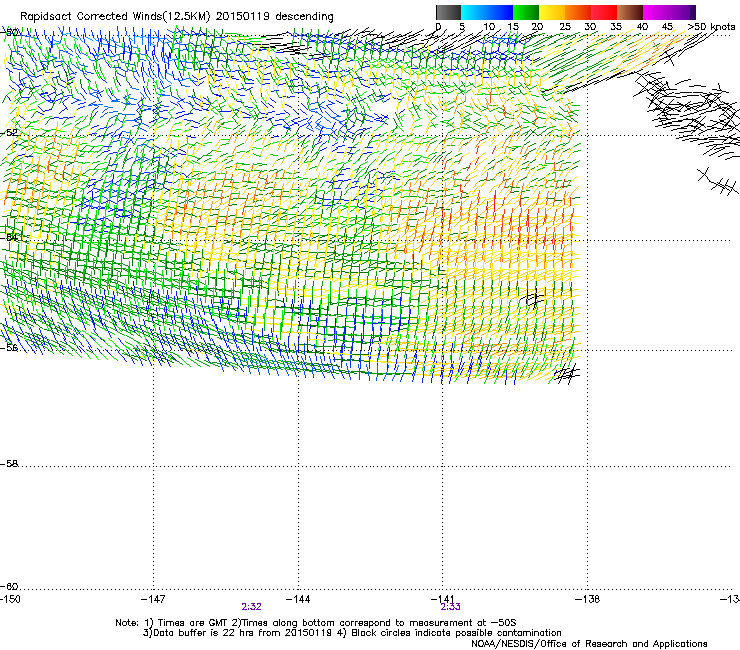Click the note 'Times are GMT'

(191, 623)
